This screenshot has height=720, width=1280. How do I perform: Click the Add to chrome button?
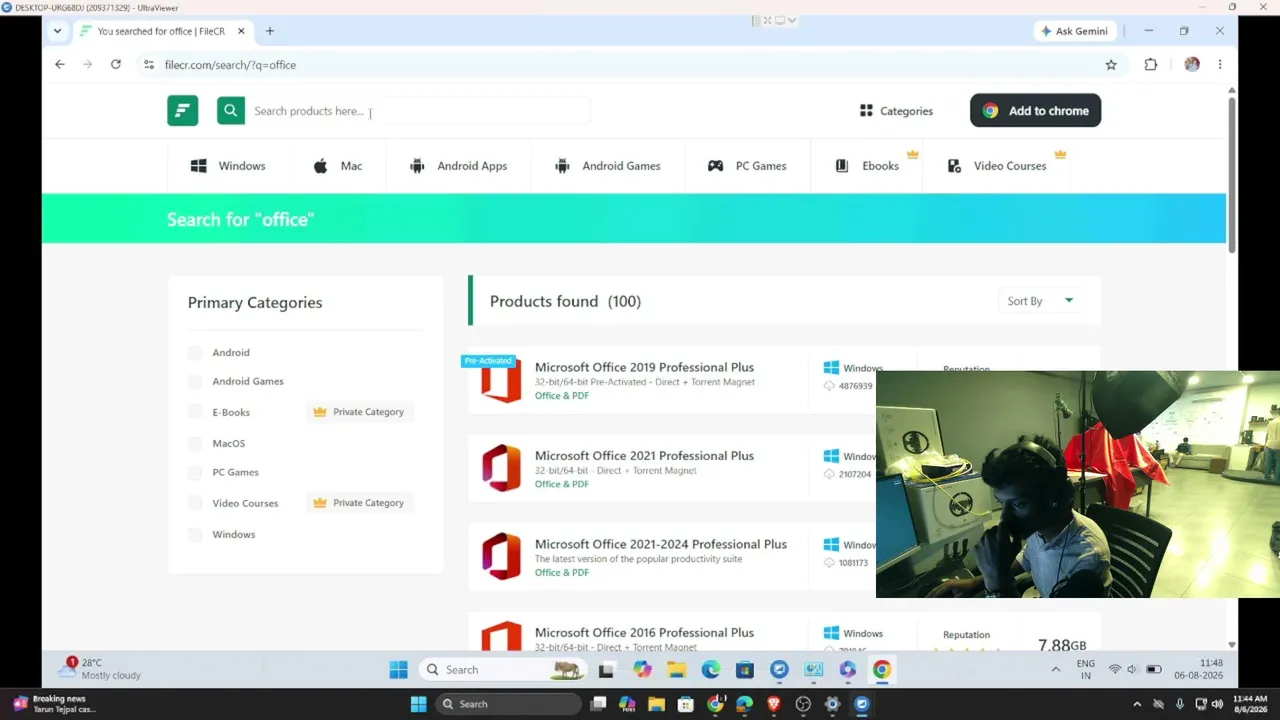tap(1035, 111)
